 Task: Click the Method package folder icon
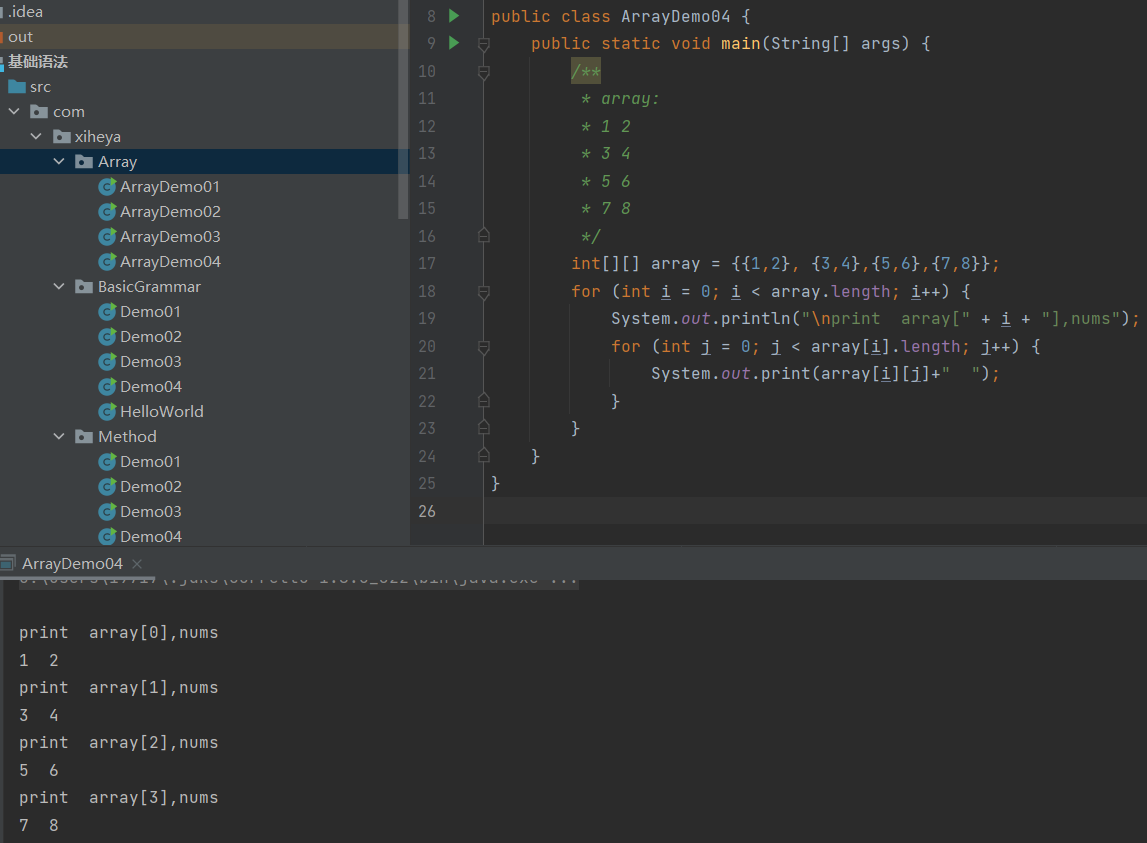(84, 437)
